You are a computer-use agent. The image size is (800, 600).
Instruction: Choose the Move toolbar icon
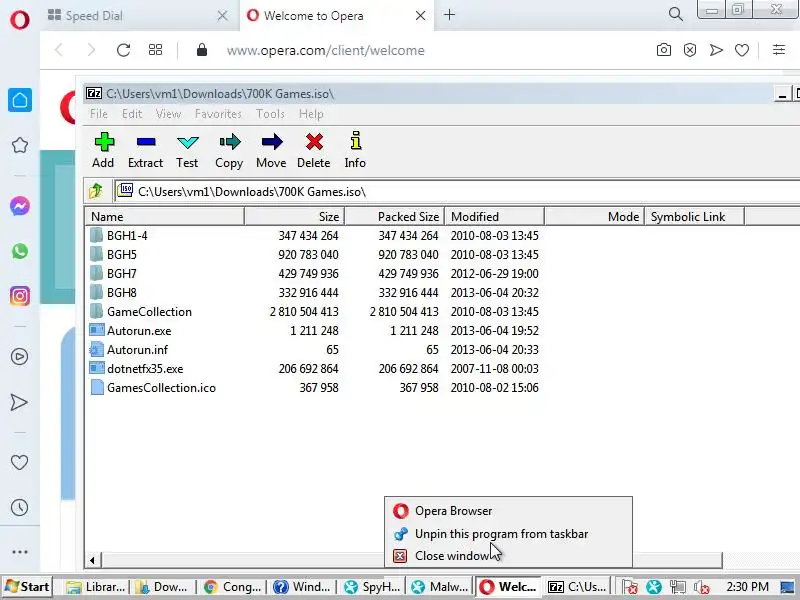point(271,150)
